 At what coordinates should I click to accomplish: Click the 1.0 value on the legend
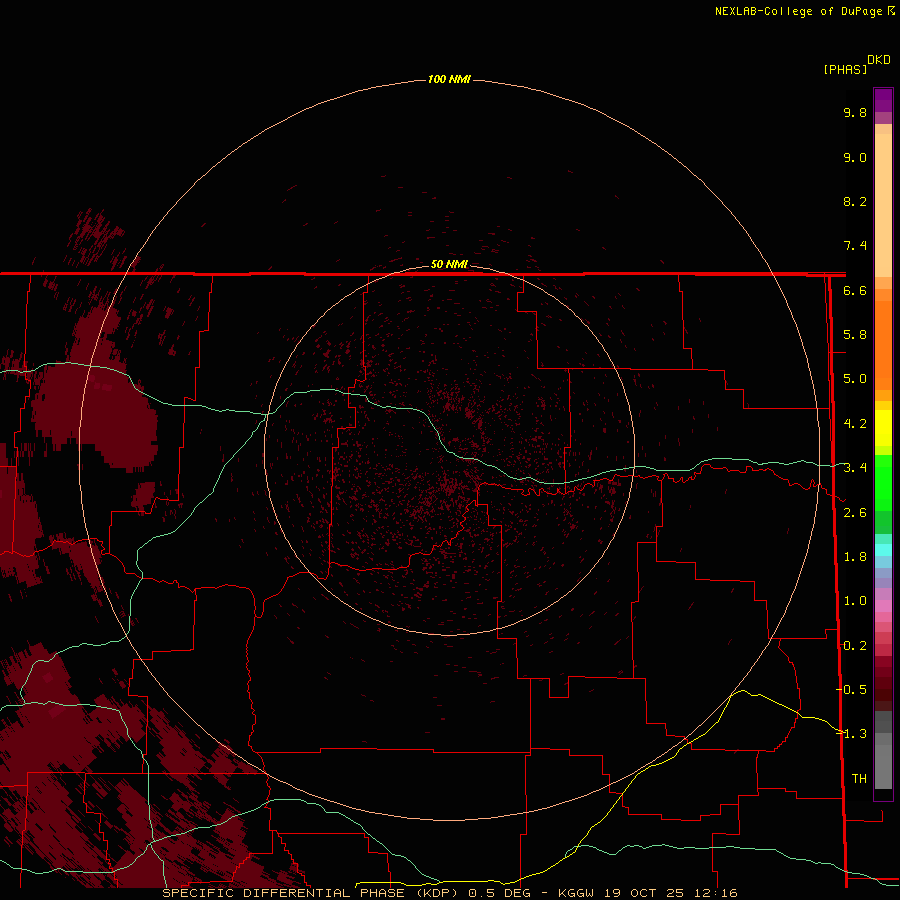[855, 601]
